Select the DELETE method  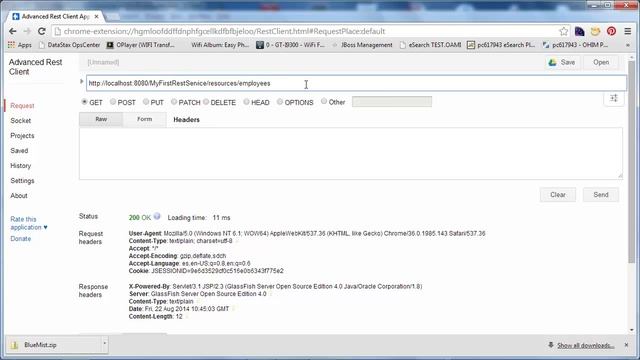coord(206,102)
